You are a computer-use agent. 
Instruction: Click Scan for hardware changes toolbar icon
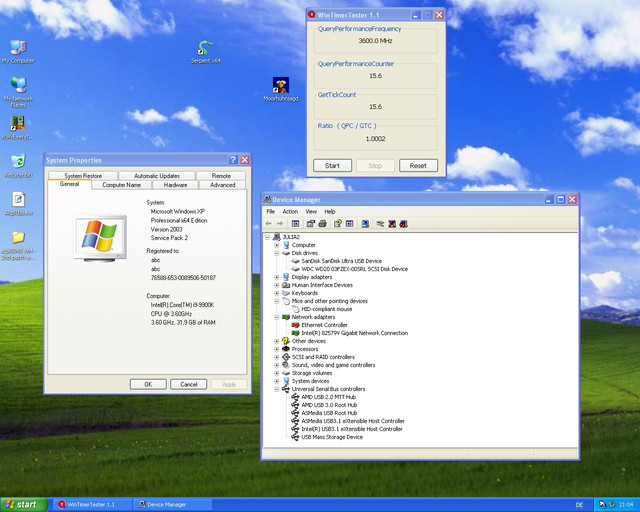365,224
